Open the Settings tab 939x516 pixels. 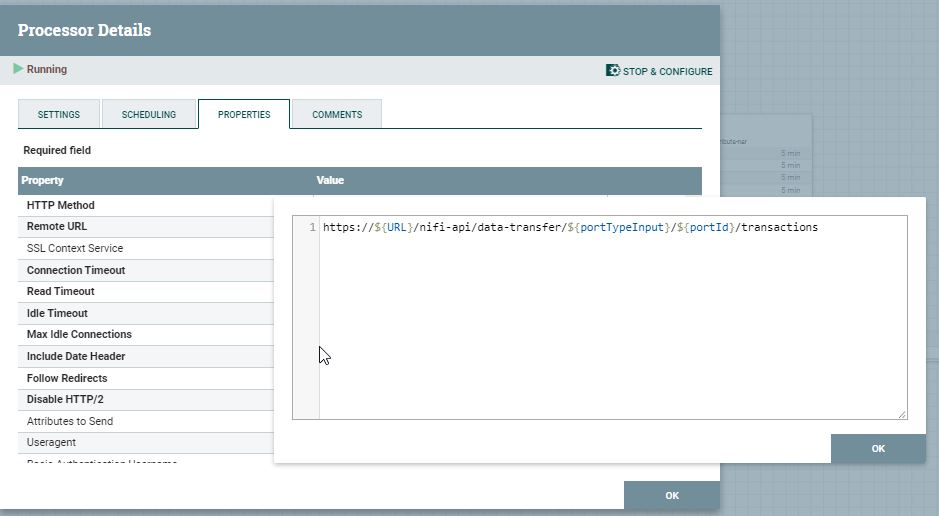59,114
